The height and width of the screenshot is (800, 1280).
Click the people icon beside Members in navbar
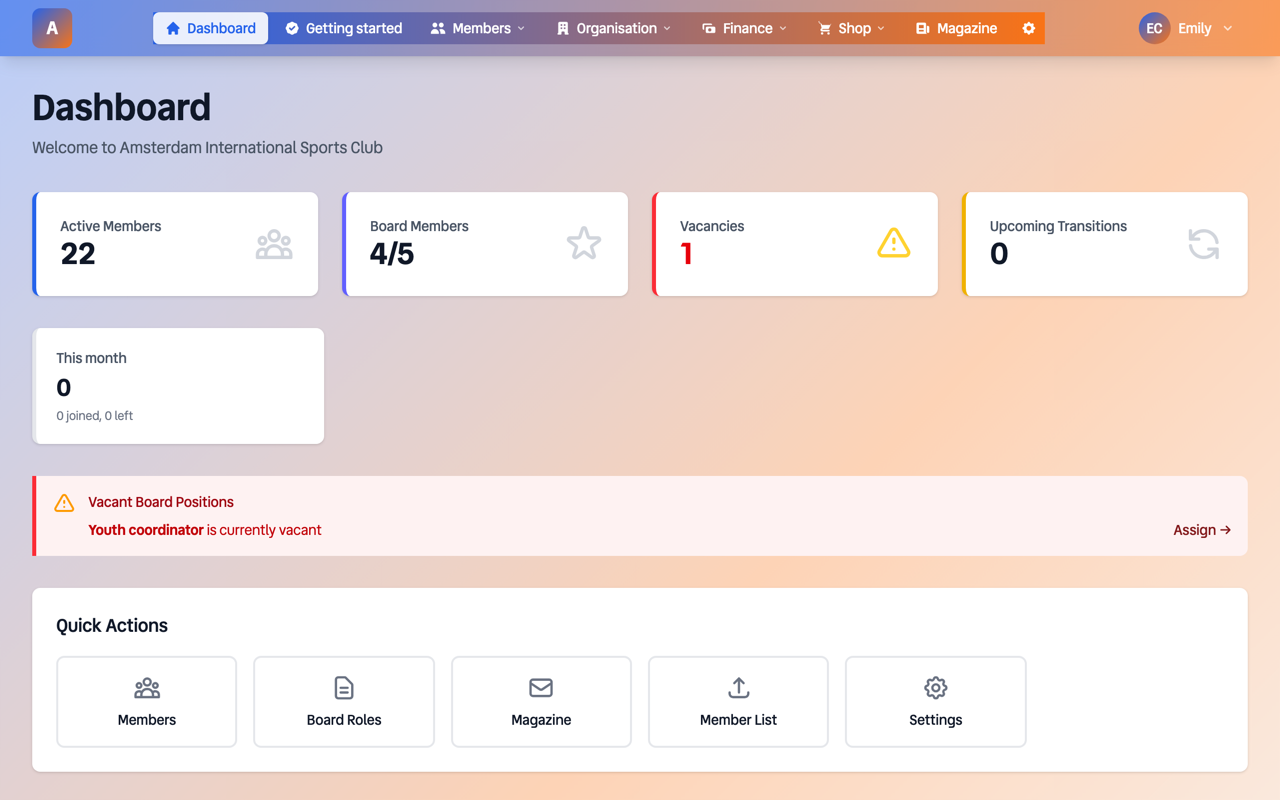438,28
